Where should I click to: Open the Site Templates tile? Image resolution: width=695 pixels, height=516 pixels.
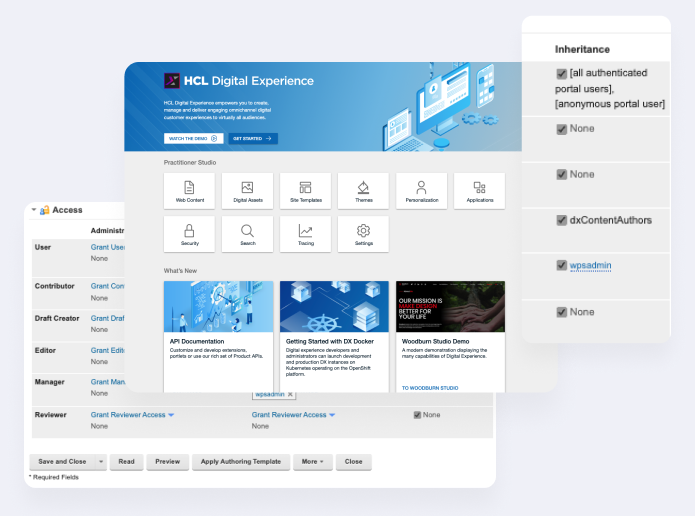[x=305, y=191]
